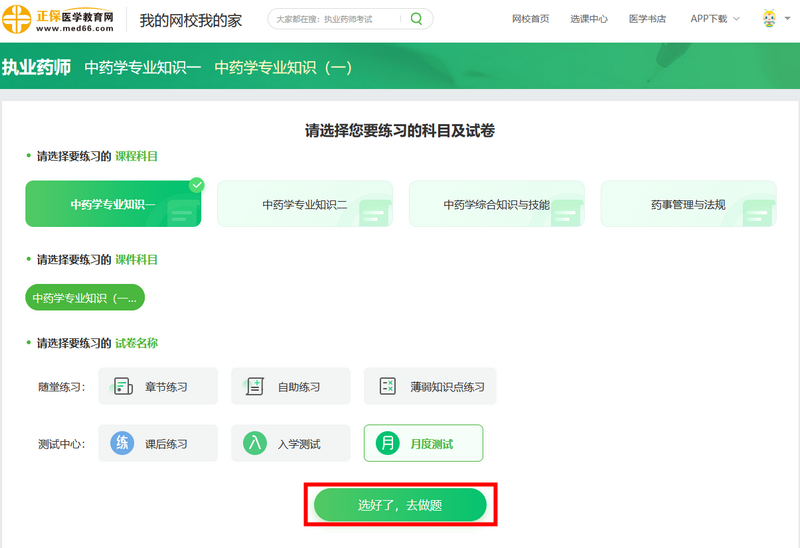Expand the APP下载 dropdown
The image size is (800, 548).
714,19
